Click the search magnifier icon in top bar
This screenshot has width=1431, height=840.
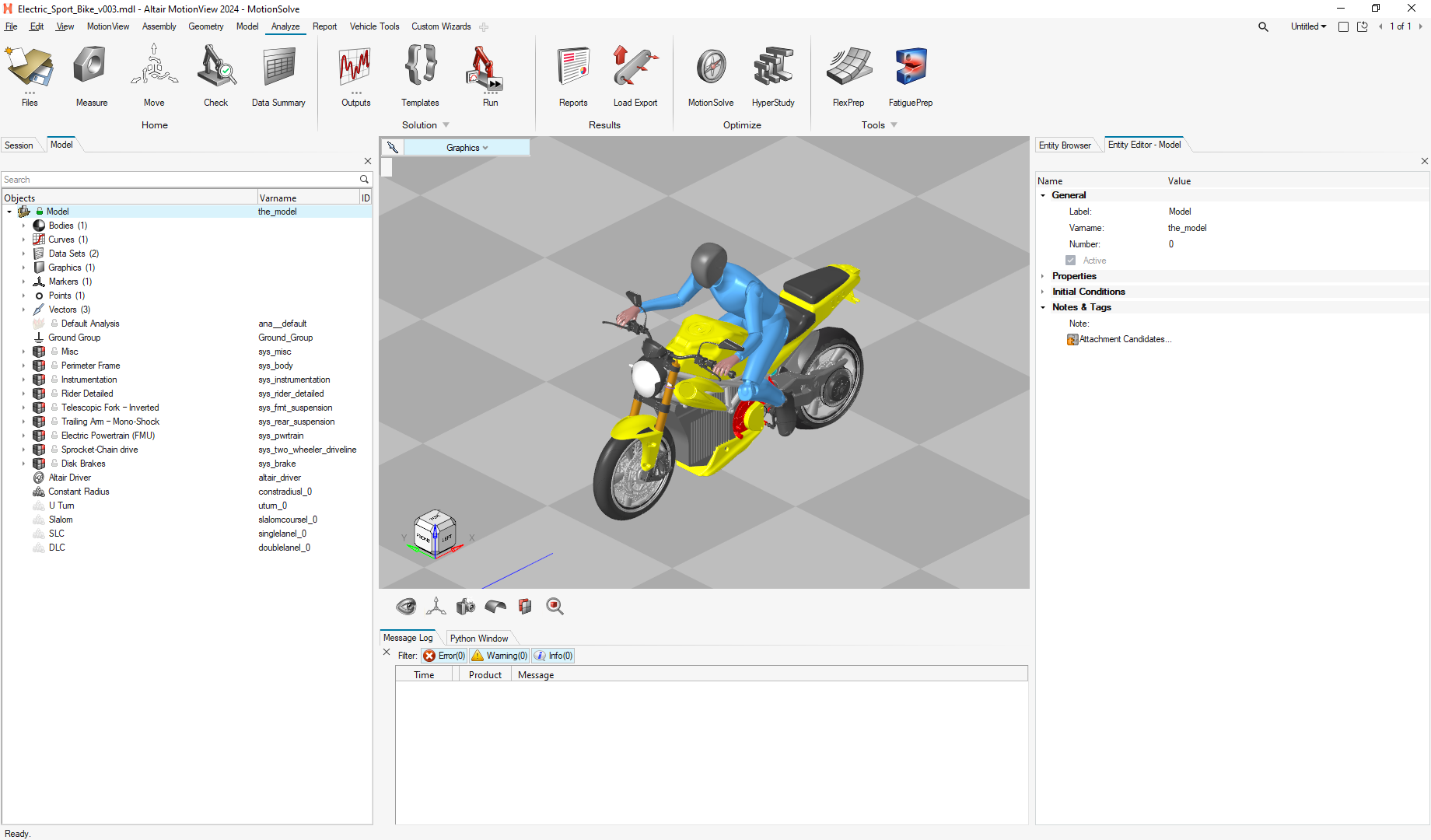(1263, 26)
